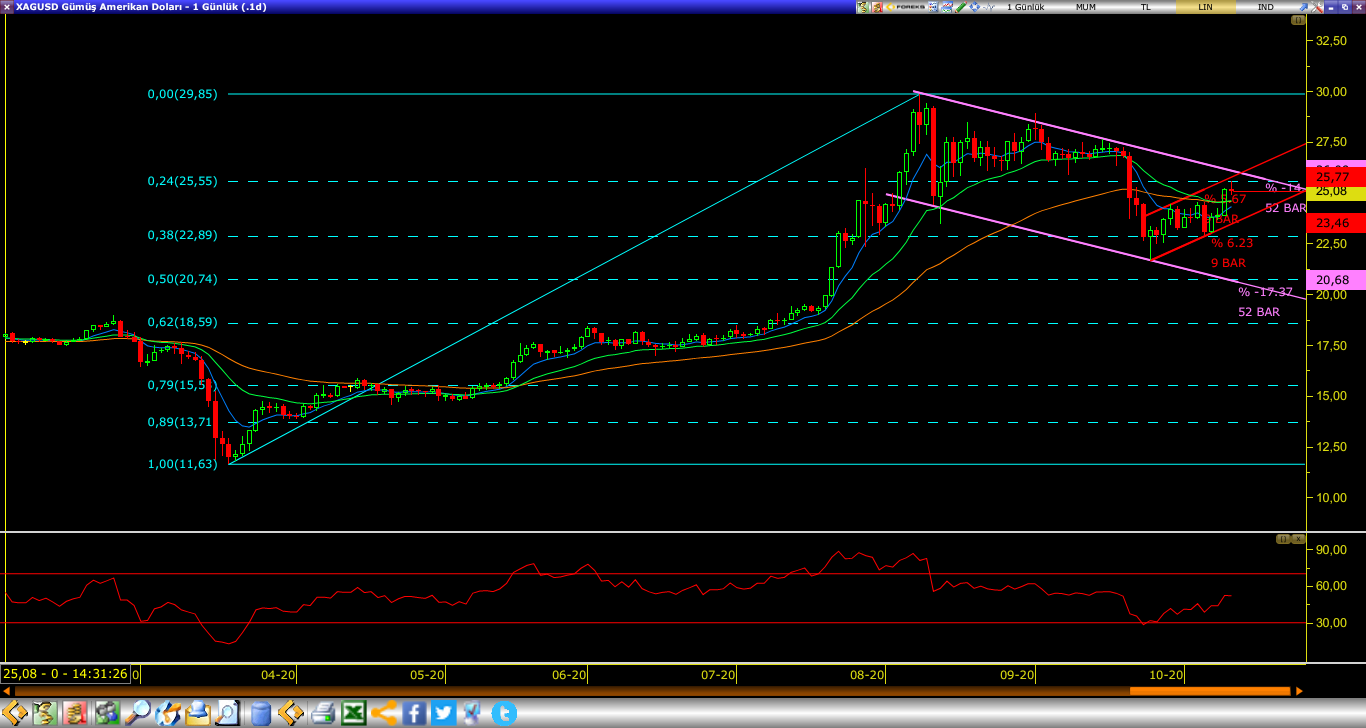This screenshot has width=1366, height=728.
Task: Click the blue arrow detach icon at top
Action: click(1303, 7)
